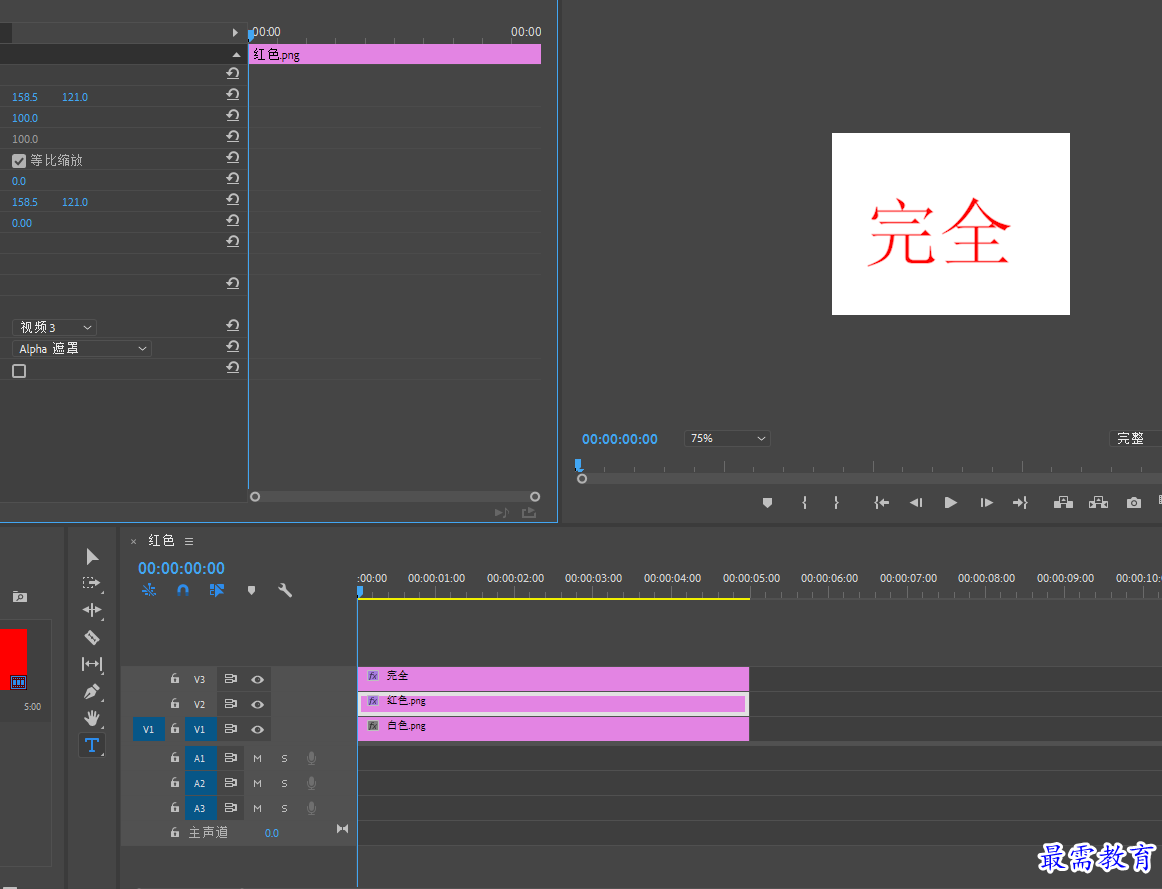The image size is (1162, 889).
Task: Click the show/hide timeline view arrow
Action: (235, 33)
